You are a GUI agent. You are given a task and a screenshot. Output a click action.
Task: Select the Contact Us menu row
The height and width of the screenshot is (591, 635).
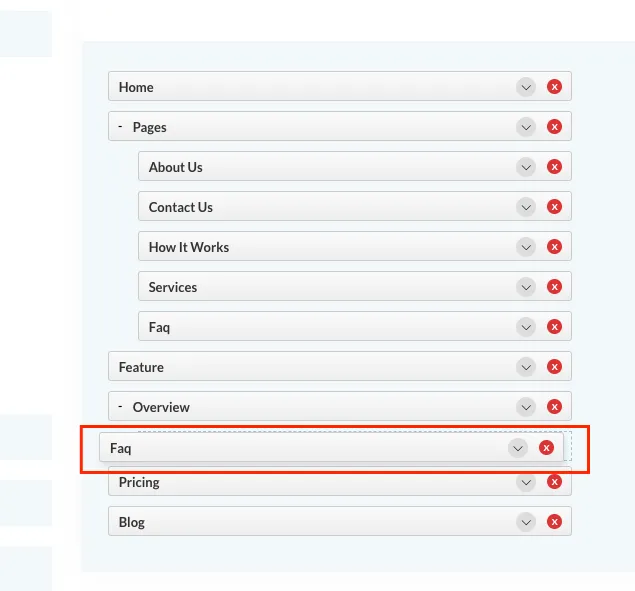tap(355, 207)
